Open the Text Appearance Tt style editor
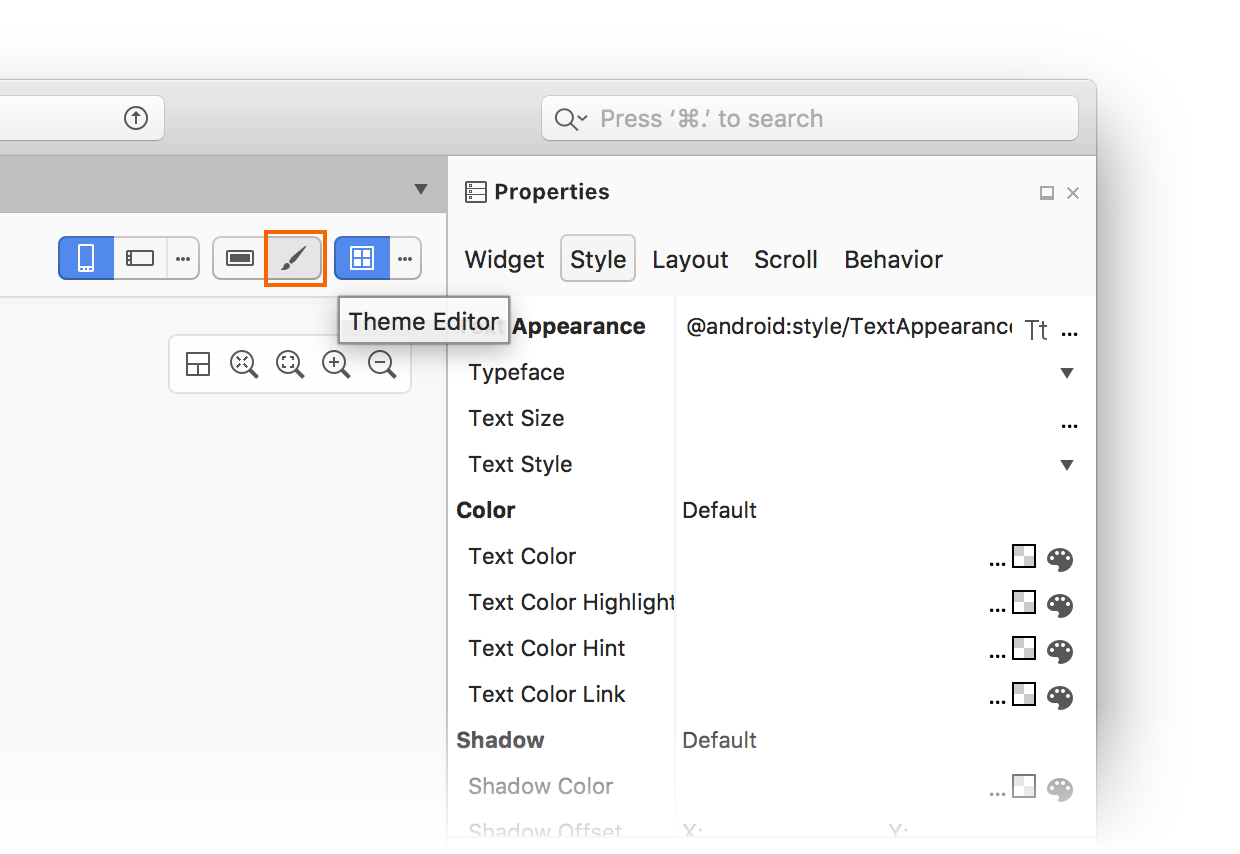The height and width of the screenshot is (854, 1240). (x=1035, y=329)
